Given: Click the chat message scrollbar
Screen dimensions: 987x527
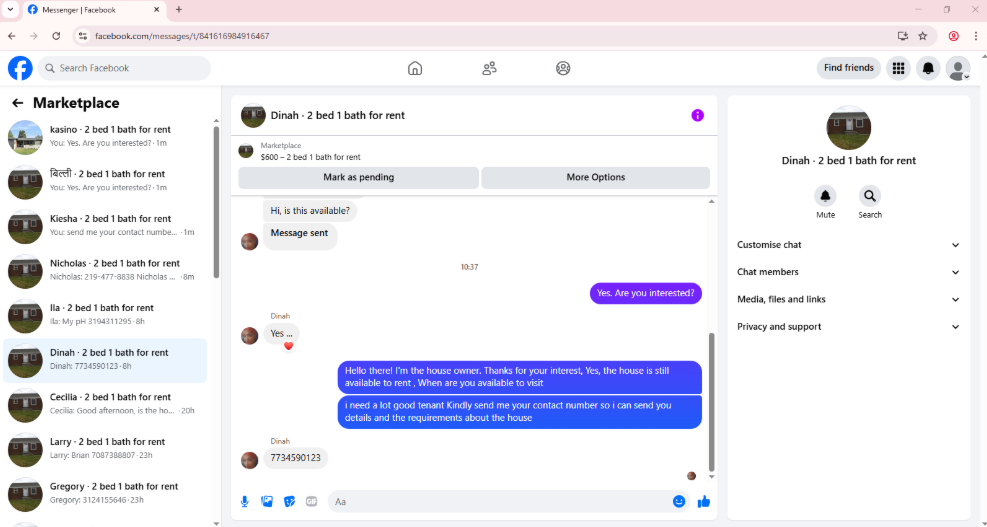Looking at the screenshot, I should coord(712,403).
